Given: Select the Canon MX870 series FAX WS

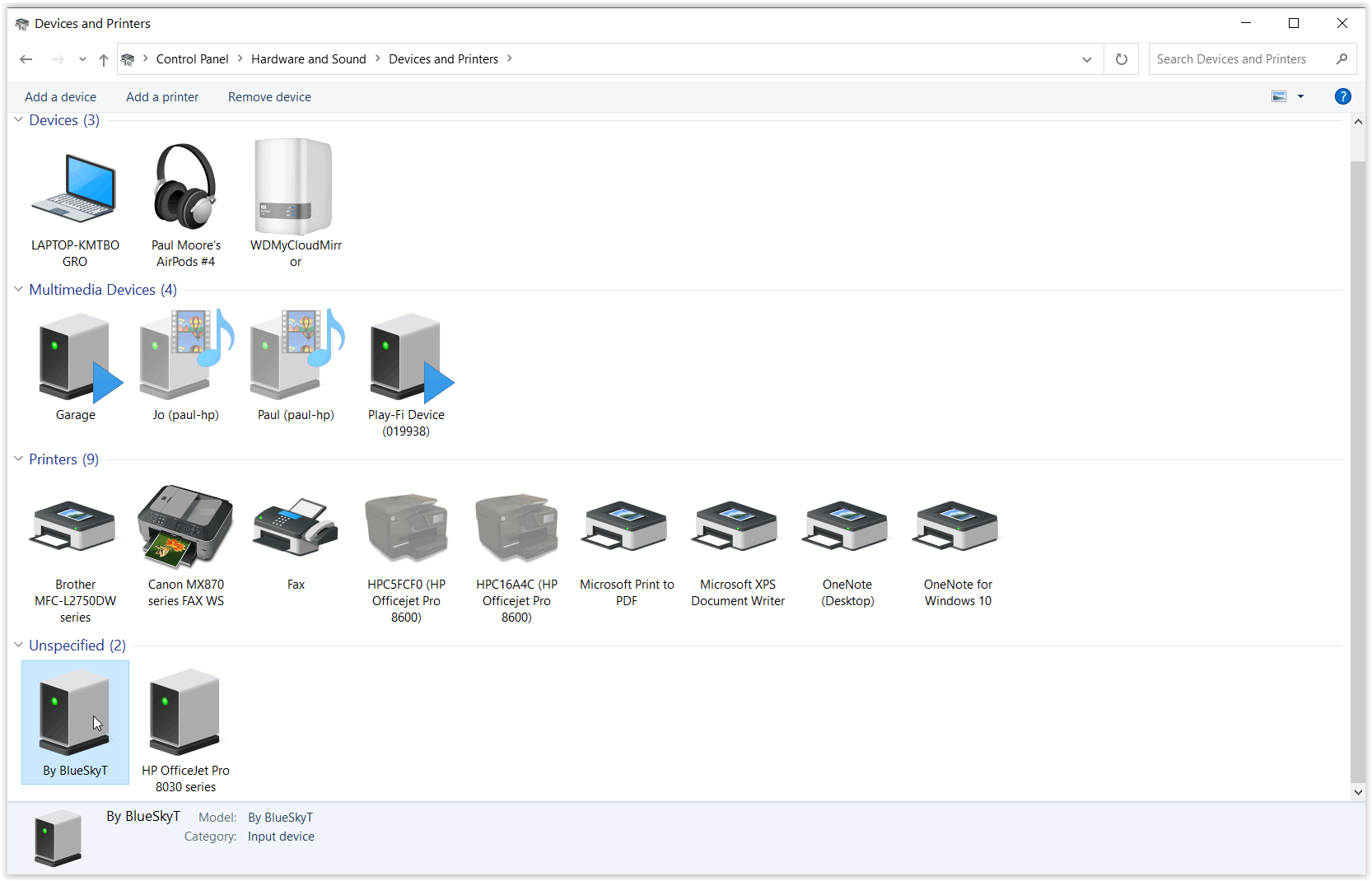Looking at the screenshot, I should tap(185, 527).
